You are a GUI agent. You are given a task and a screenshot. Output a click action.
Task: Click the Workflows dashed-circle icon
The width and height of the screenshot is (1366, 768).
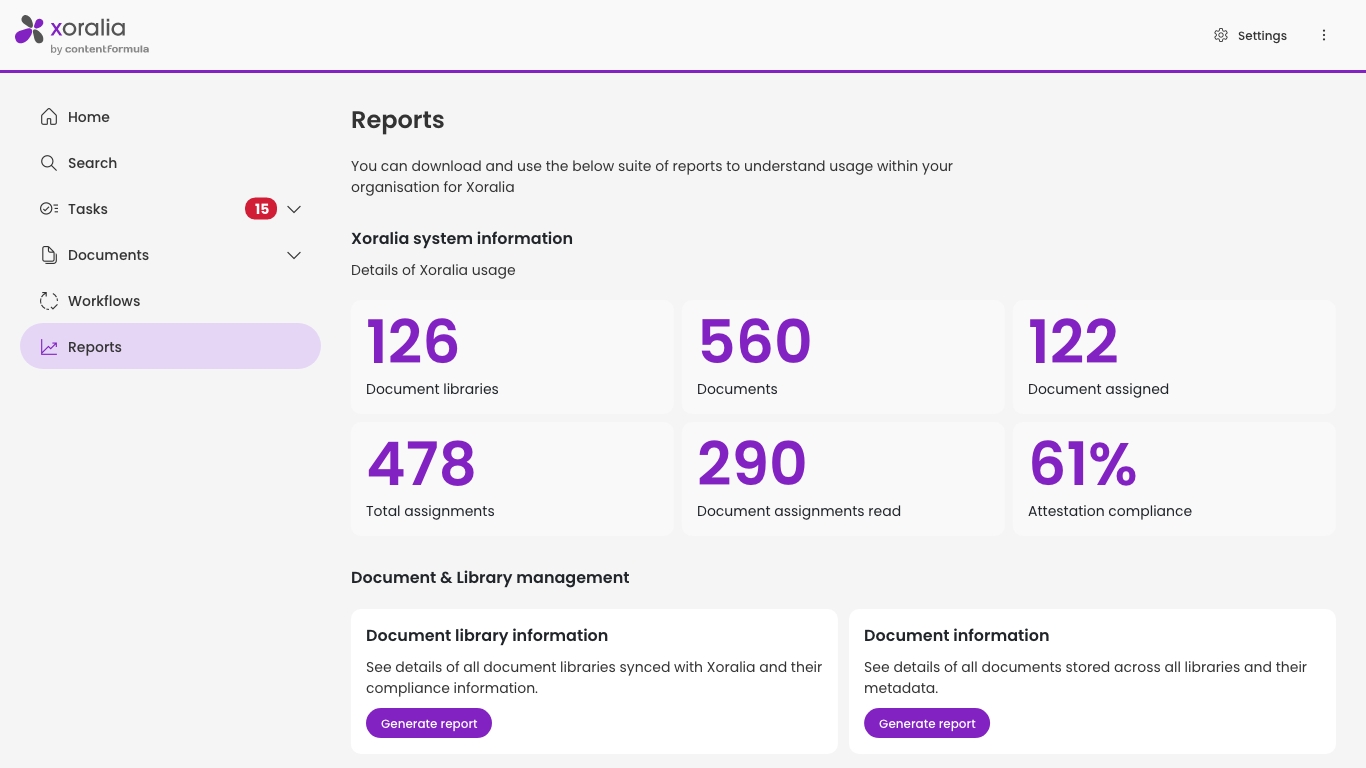[x=48, y=301]
